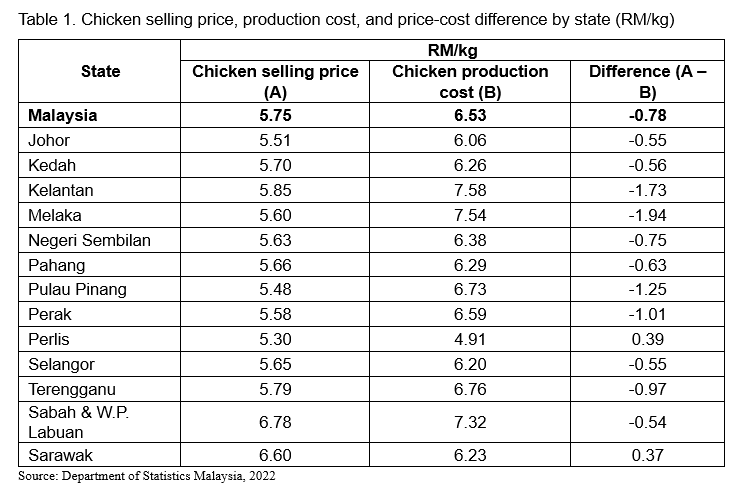
Task: Click the Chicken production cost (B) header
Action: [x=470, y=81]
